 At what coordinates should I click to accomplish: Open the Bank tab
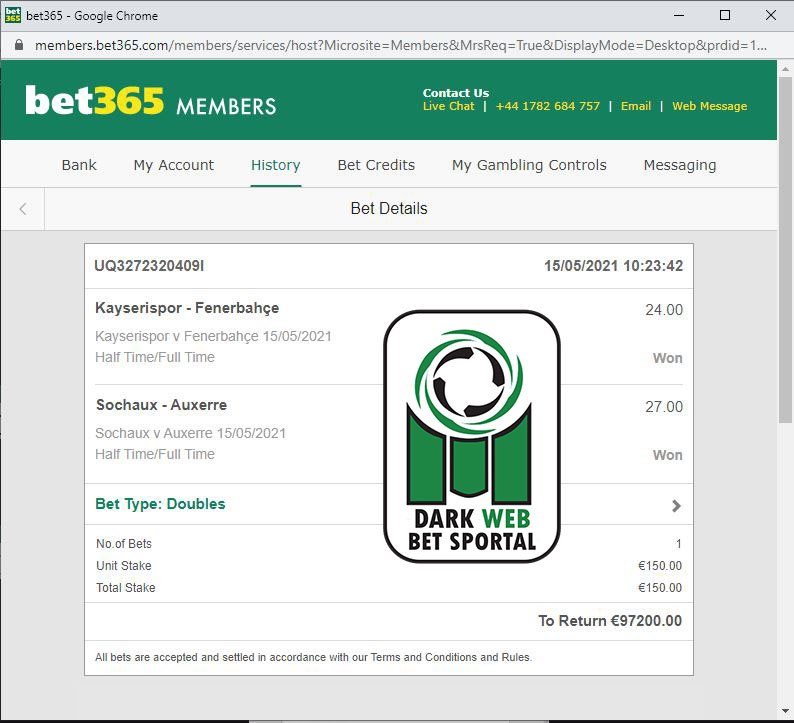[79, 165]
